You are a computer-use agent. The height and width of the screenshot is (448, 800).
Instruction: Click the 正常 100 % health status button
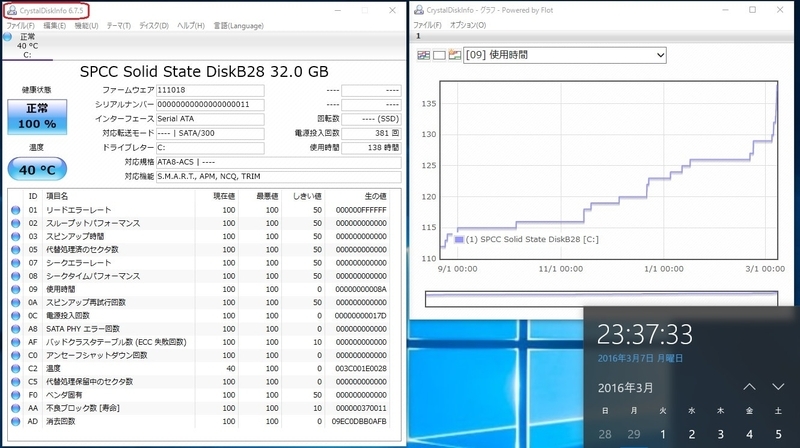pos(37,117)
